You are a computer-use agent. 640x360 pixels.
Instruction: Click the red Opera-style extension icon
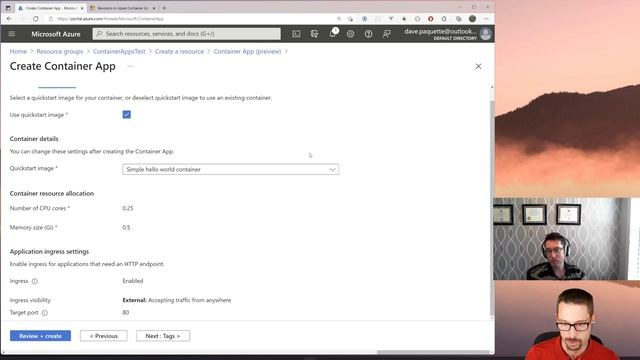pos(431,19)
